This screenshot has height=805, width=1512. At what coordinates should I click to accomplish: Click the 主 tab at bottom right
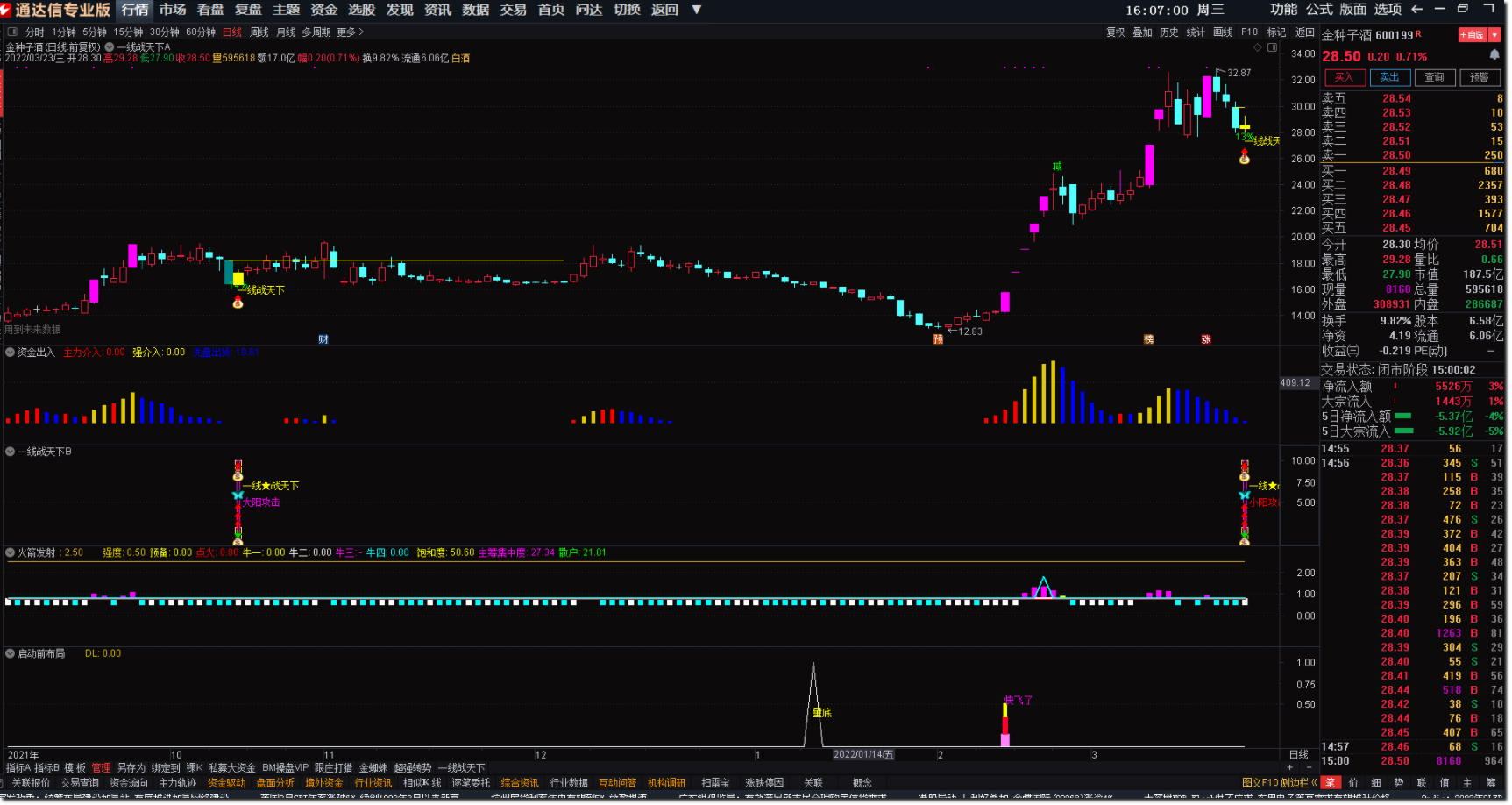pyautogui.click(x=1467, y=782)
